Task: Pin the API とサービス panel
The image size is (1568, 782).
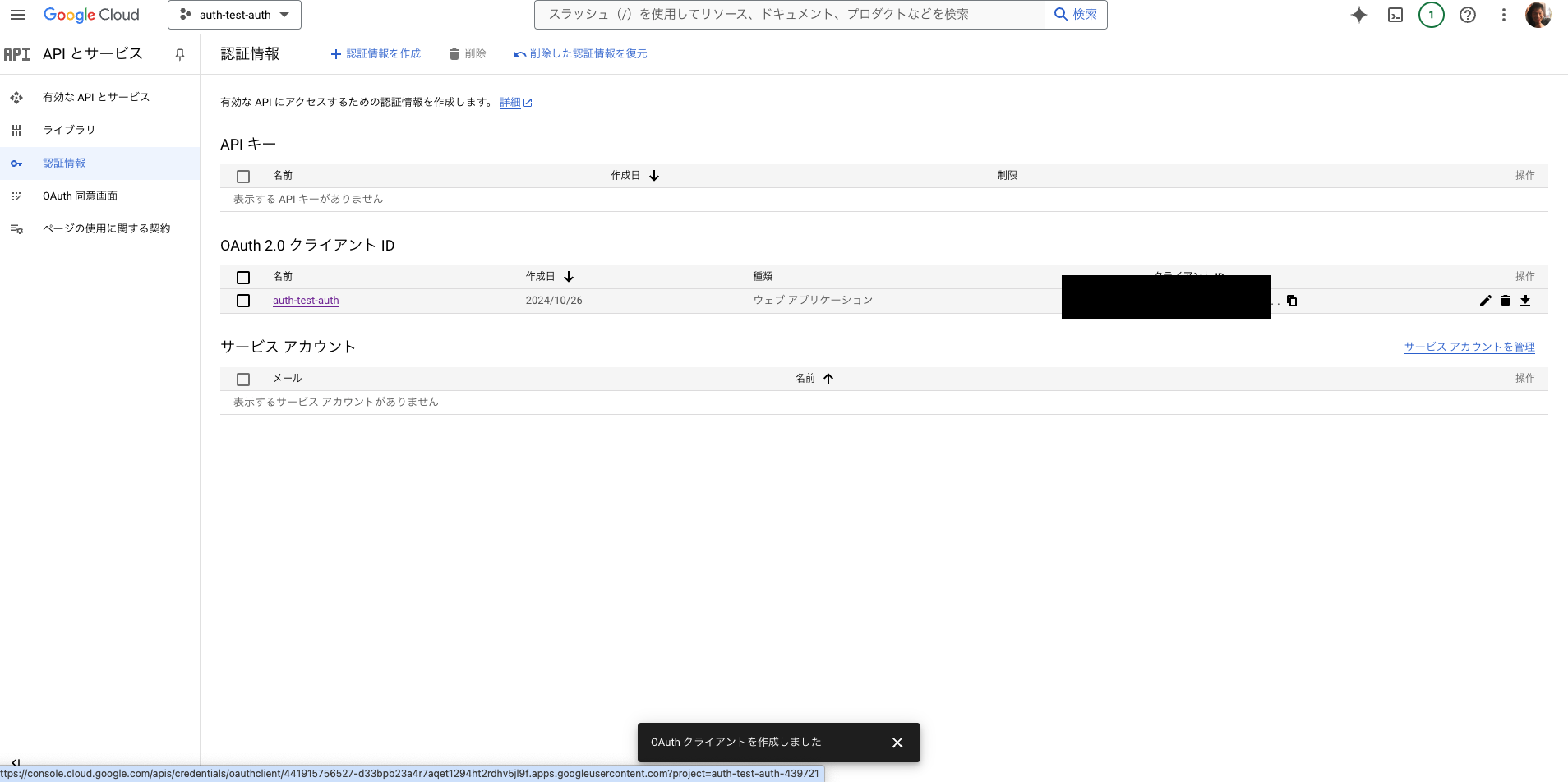Action: 179,54
